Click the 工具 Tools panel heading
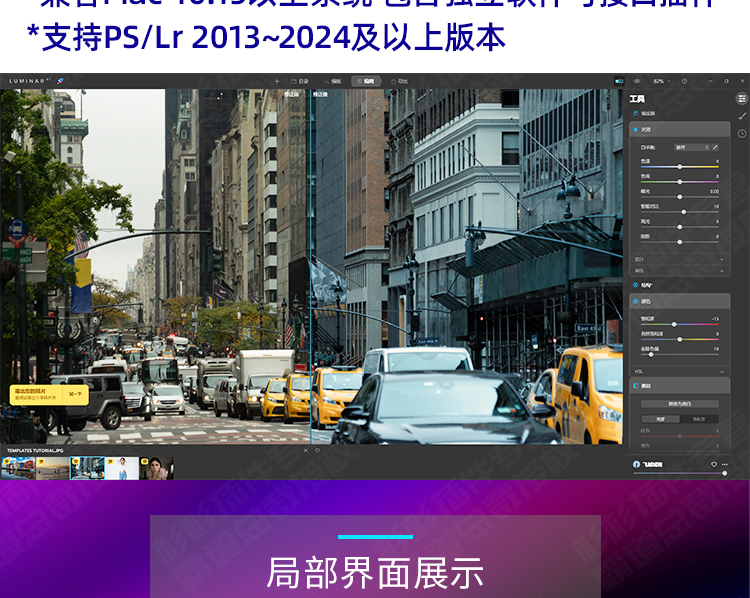The image size is (750, 598). tap(637, 99)
